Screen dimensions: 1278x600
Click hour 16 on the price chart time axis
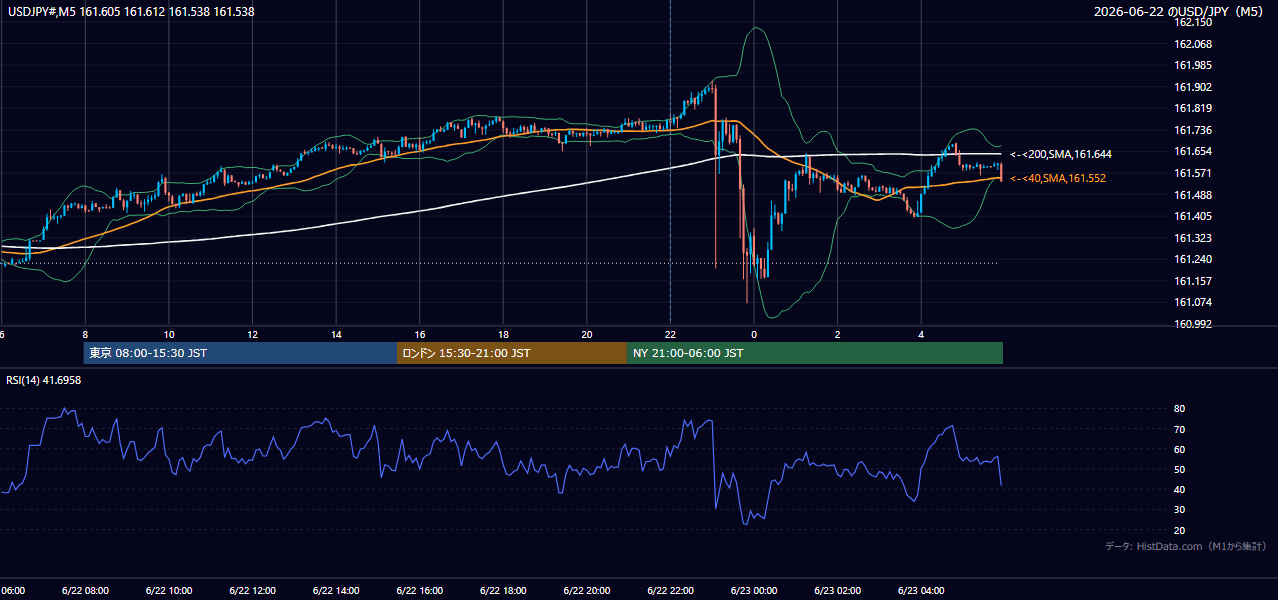click(x=420, y=335)
